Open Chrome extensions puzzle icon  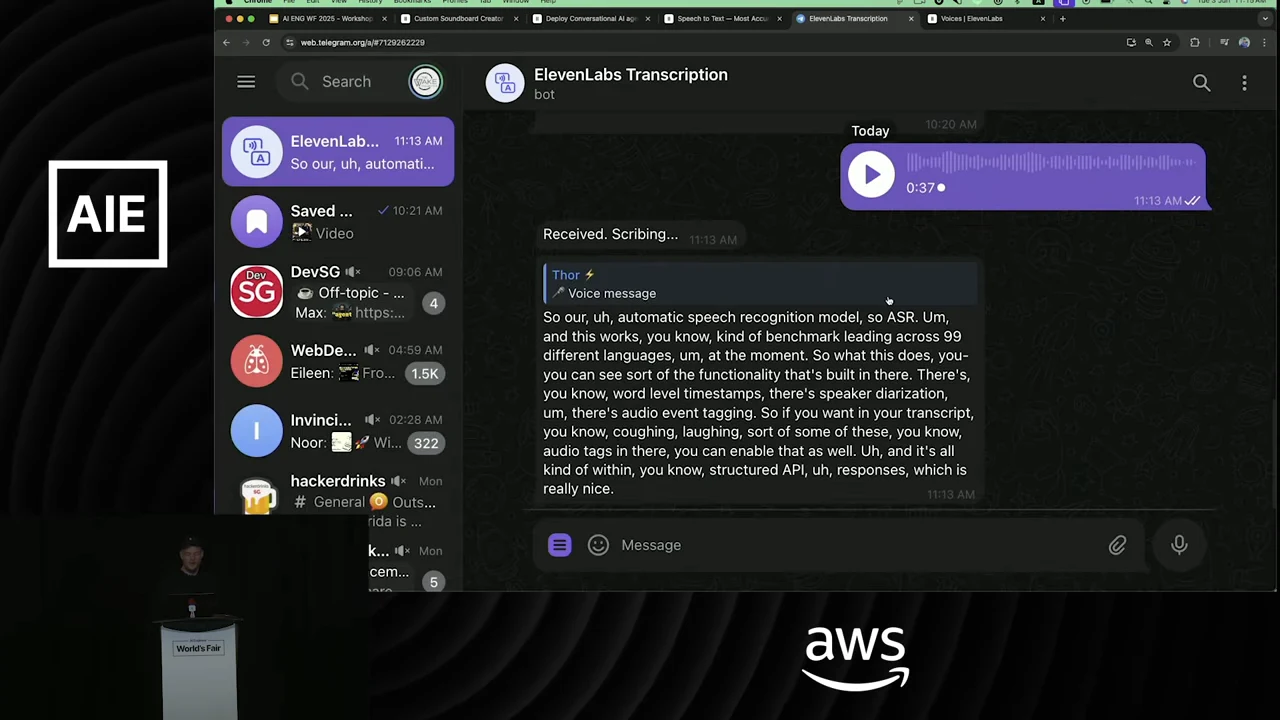click(x=1194, y=42)
